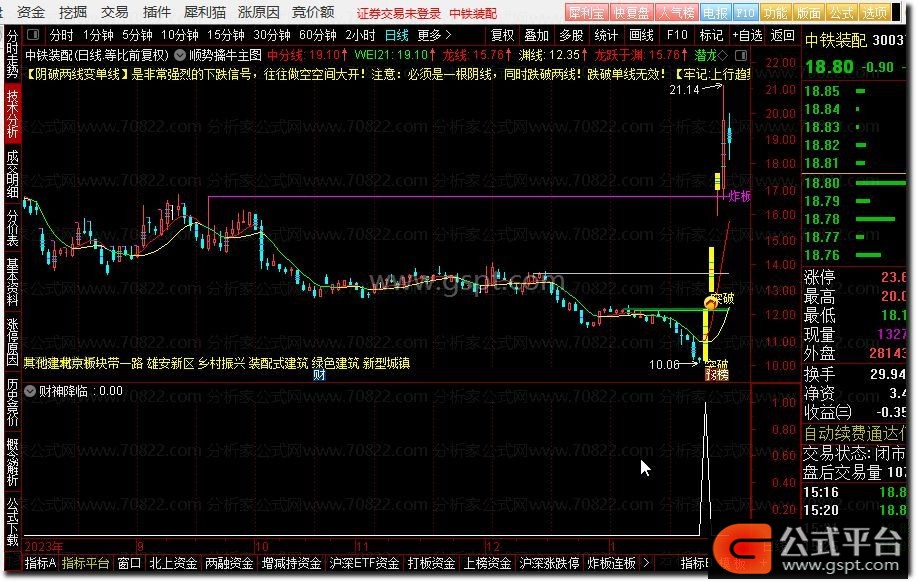Viewport: 918px width, 582px height.
Task: Click the blue F10 top button
Action: 745,12
